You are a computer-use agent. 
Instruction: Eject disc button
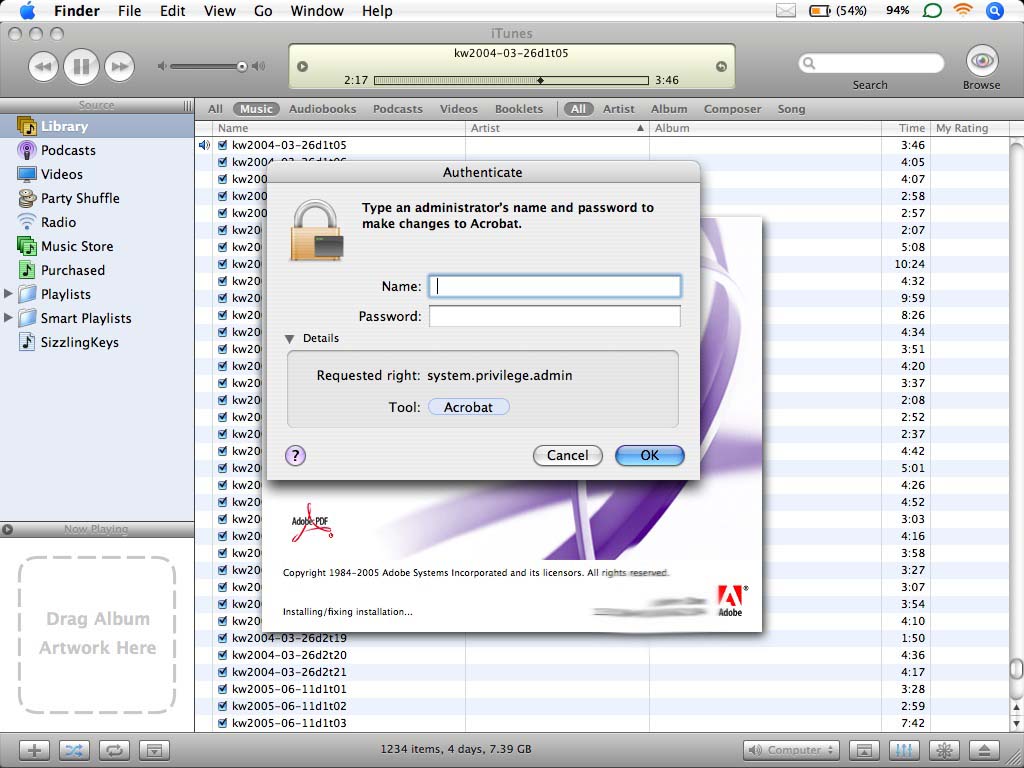(x=985, y=750)
